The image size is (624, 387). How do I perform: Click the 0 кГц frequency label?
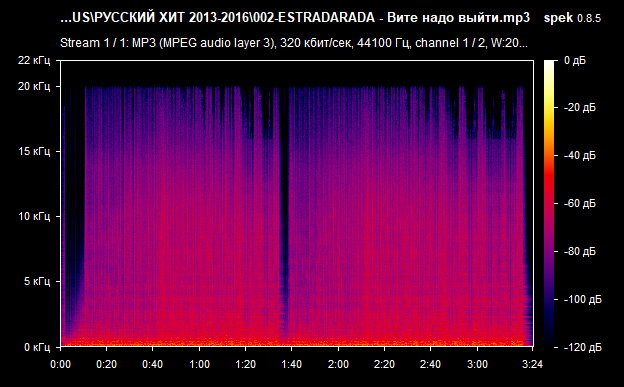tap(37, 347)
